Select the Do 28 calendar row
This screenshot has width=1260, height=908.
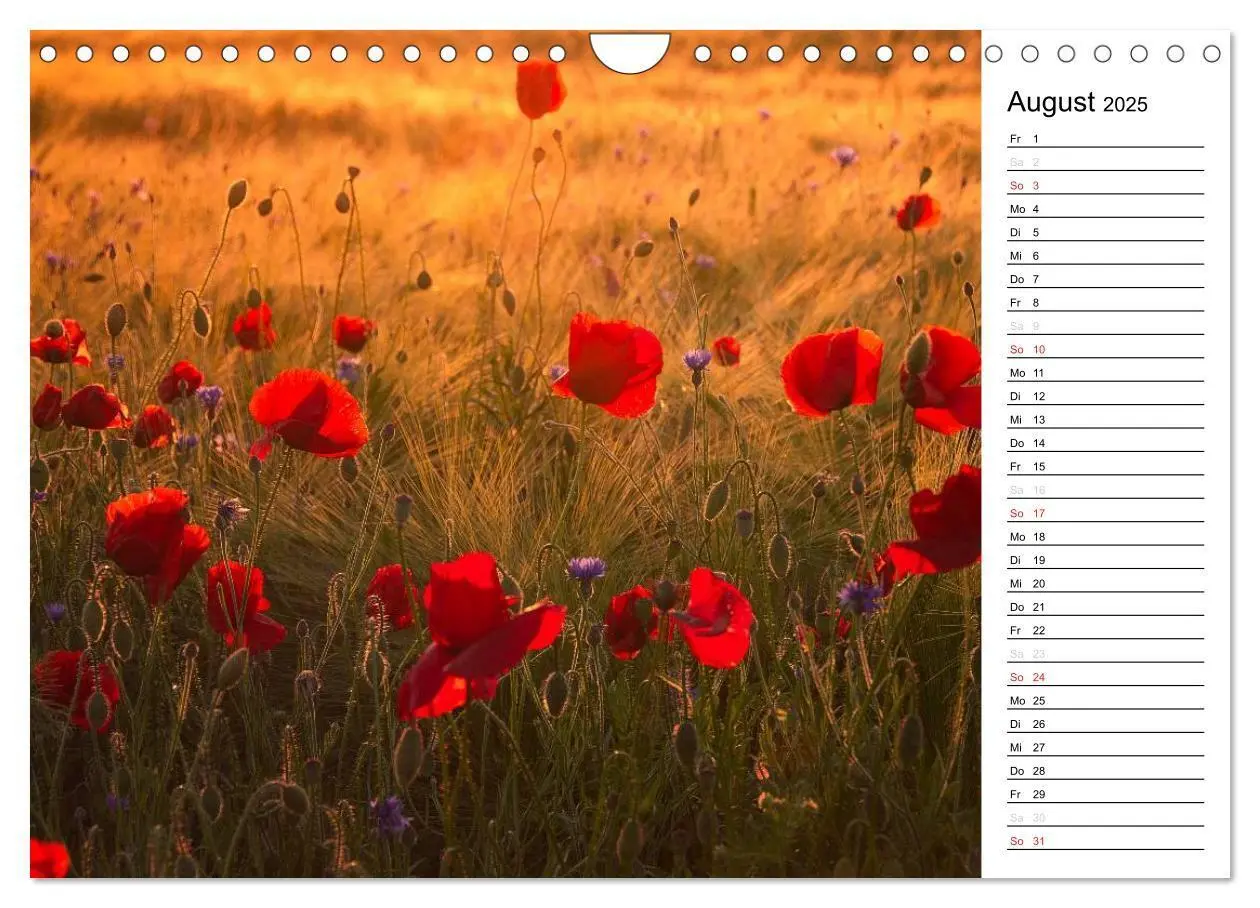1105,770
